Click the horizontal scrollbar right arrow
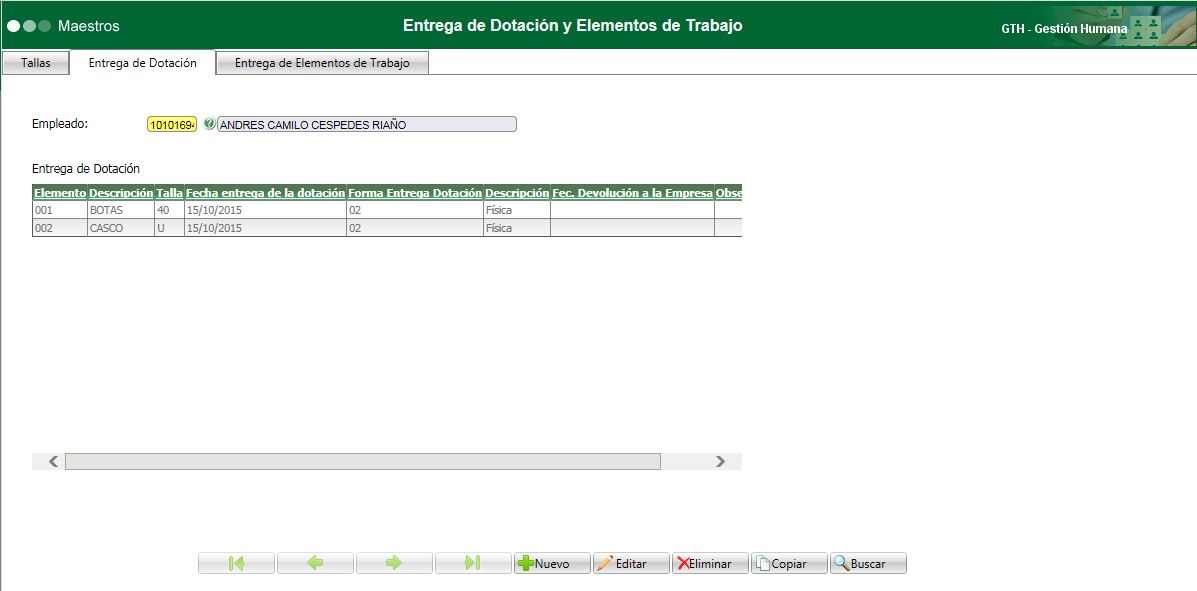Screen dimensions: 1197x591 click(x=720, y=461)
